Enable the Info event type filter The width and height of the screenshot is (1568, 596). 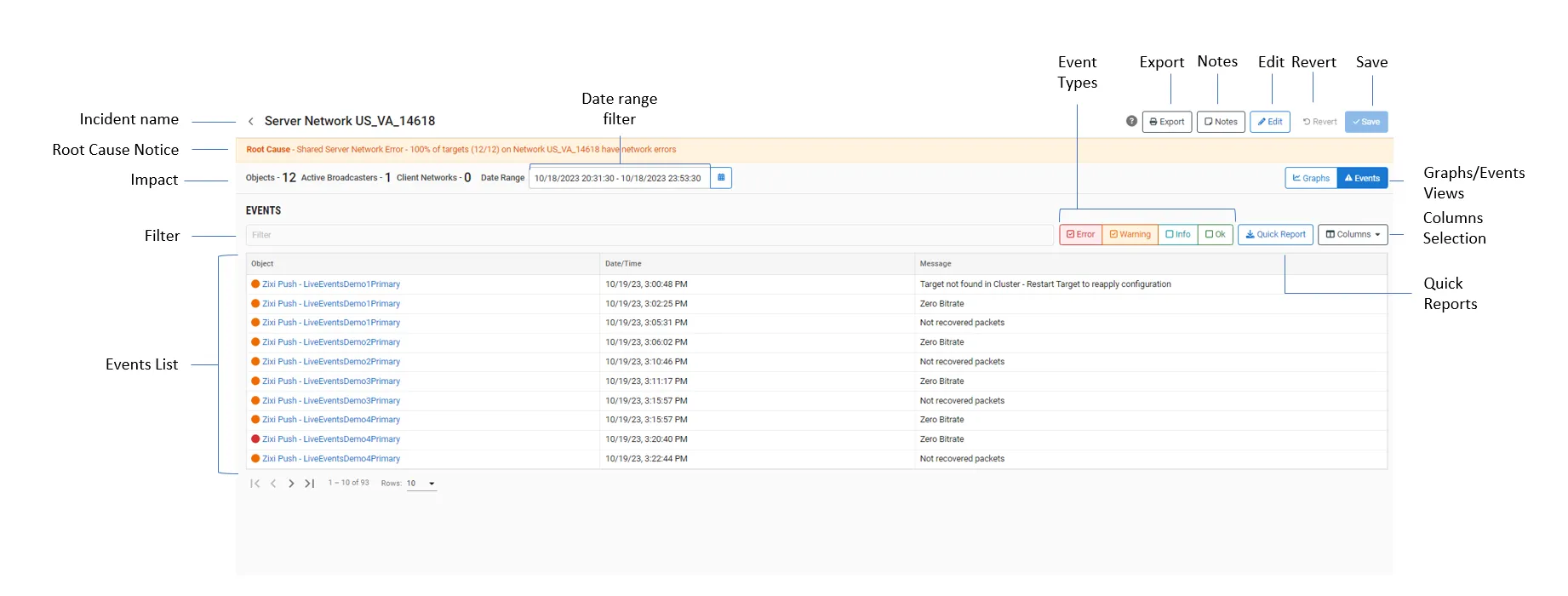pos(1178,234)
